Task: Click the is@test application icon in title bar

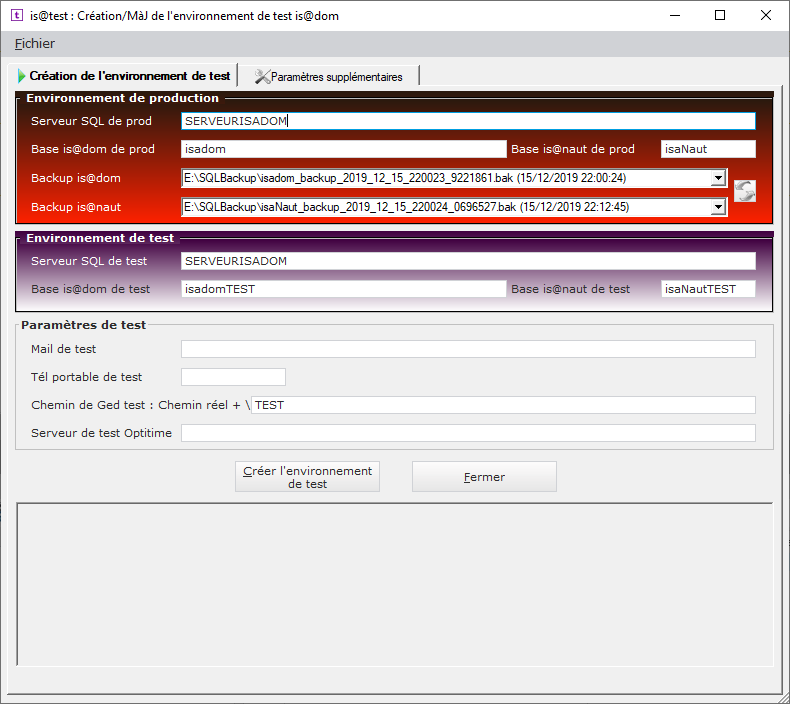Action: pyautogui.click(x=16, y=16)
